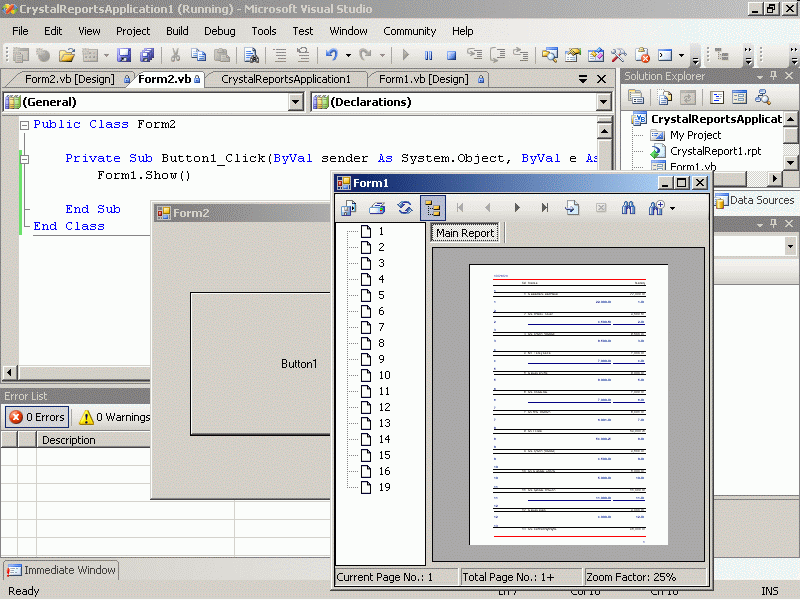
Task: Open the Undo history dropdown arrow
Action: click(348, 55)
